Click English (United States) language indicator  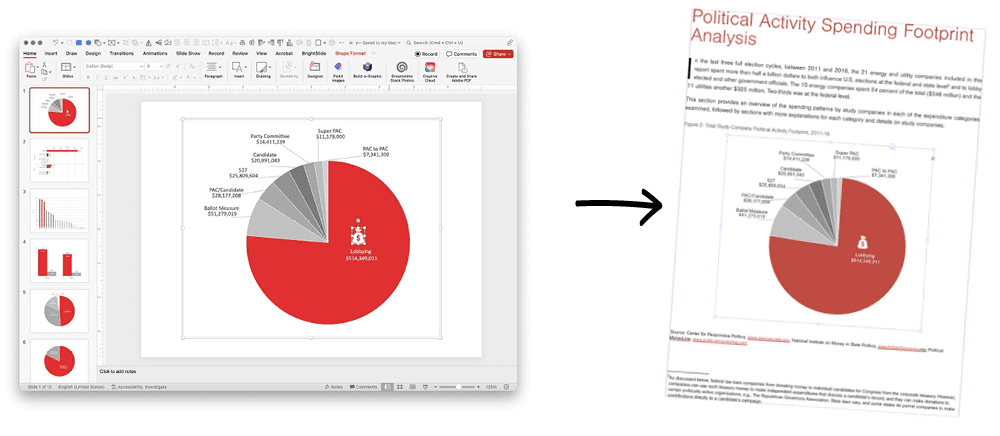[x=82, y=387]
